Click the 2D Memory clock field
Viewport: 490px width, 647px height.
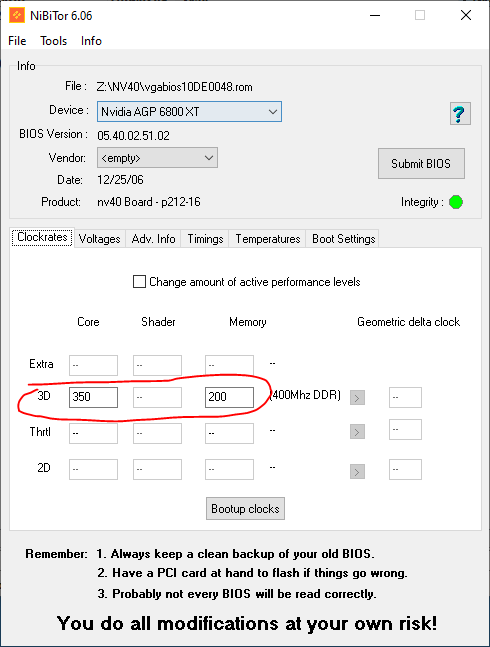tap(229, 469)
